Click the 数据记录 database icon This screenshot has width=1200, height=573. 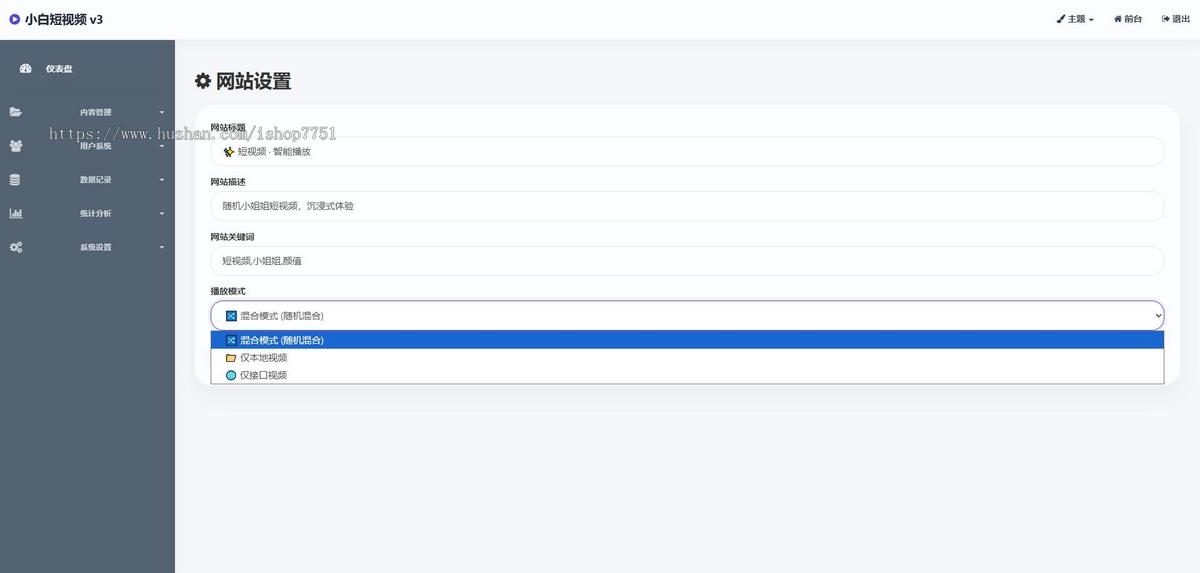pos(15,180)
